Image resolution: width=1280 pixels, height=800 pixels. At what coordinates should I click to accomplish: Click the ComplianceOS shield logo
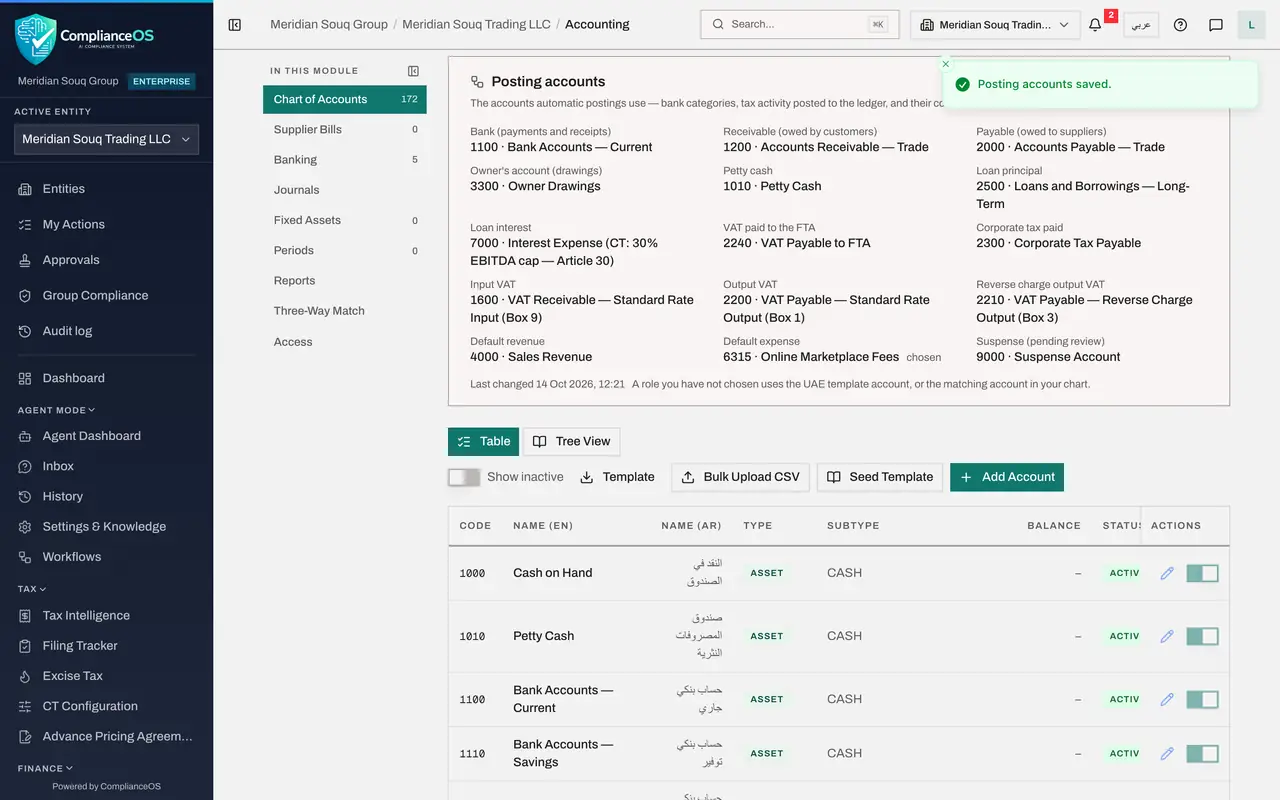click(x=36, y=38)
